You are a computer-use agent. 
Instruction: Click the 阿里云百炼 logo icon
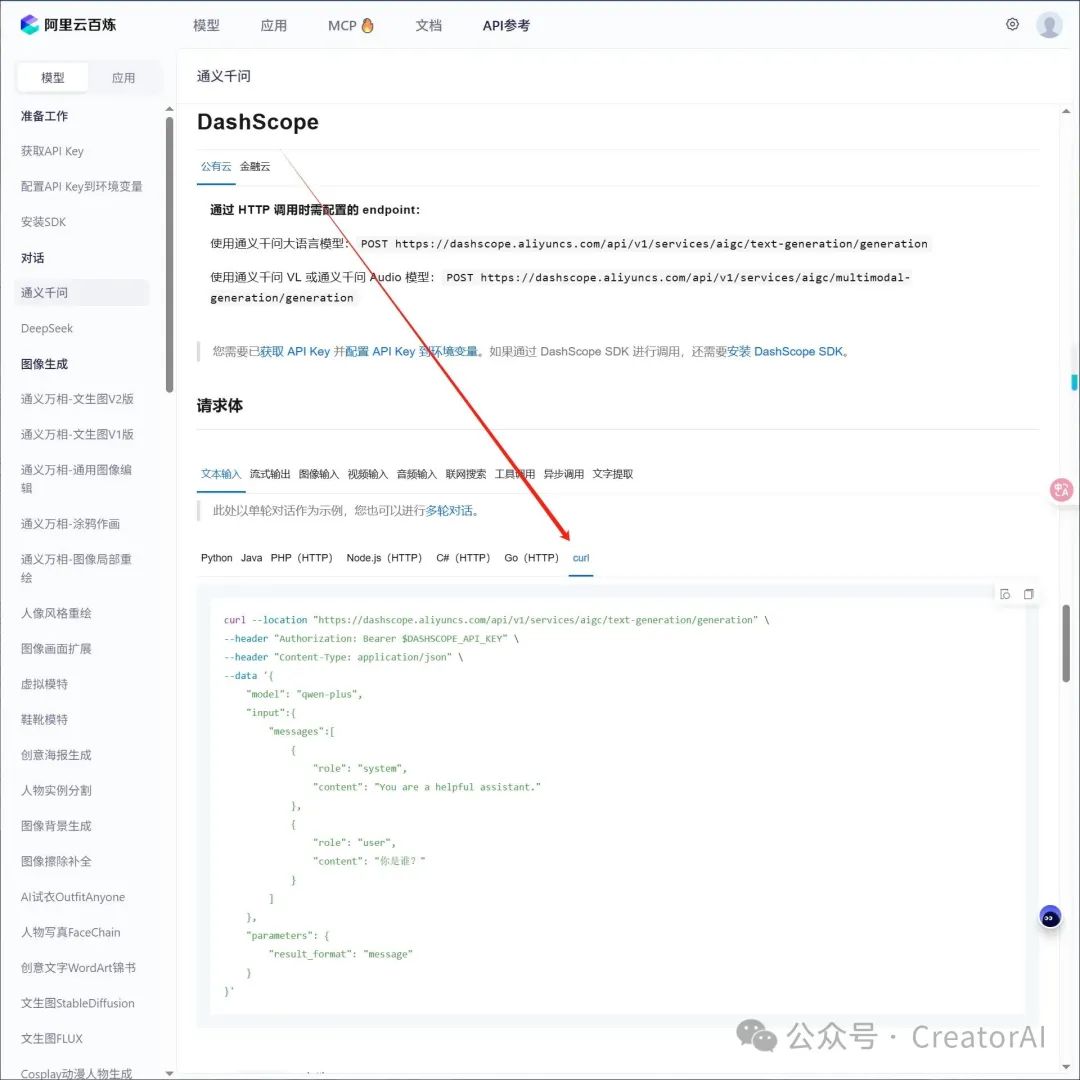click(x=29, y=25)
